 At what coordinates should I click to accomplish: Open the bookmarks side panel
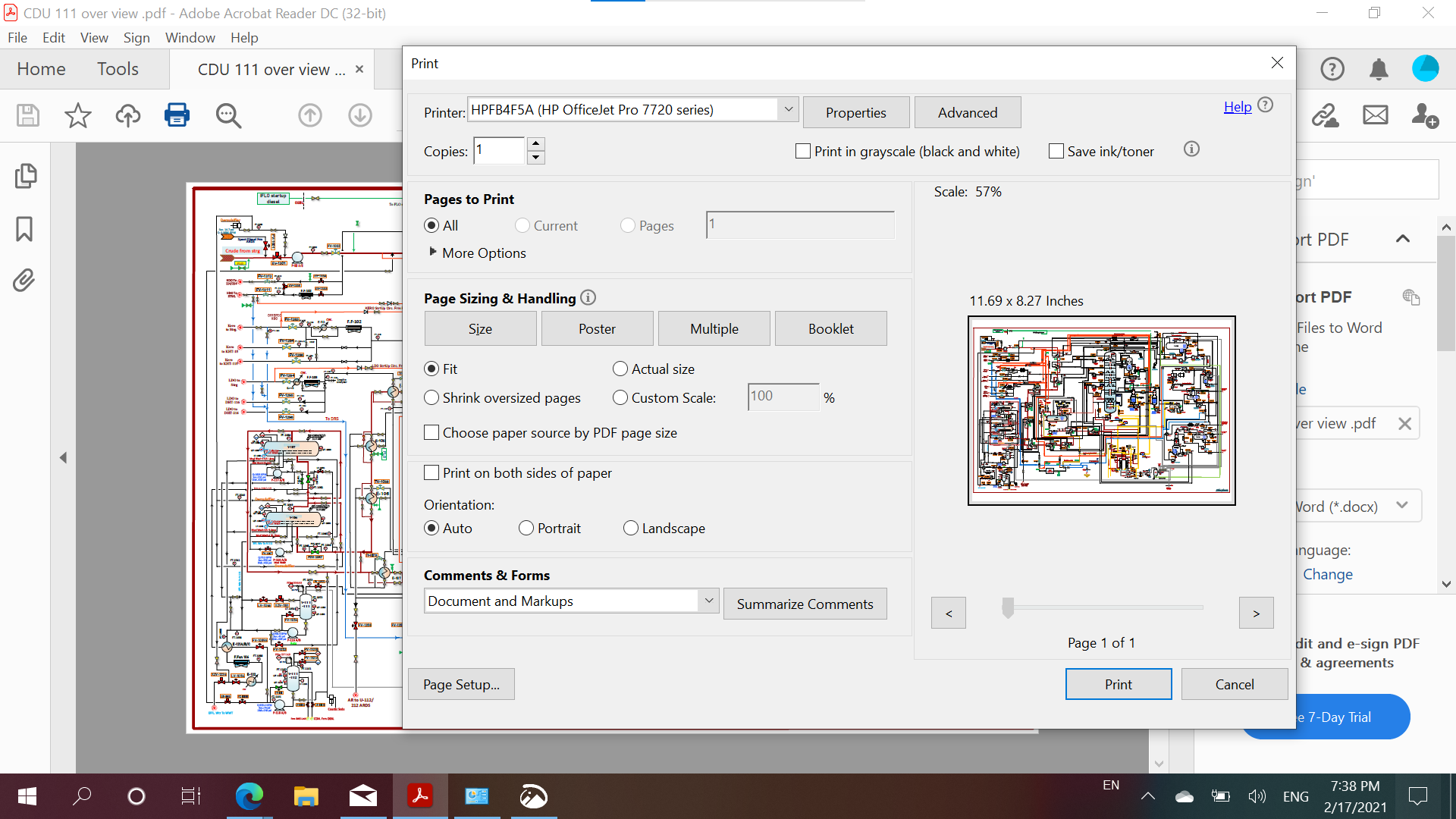coord(24,228)
